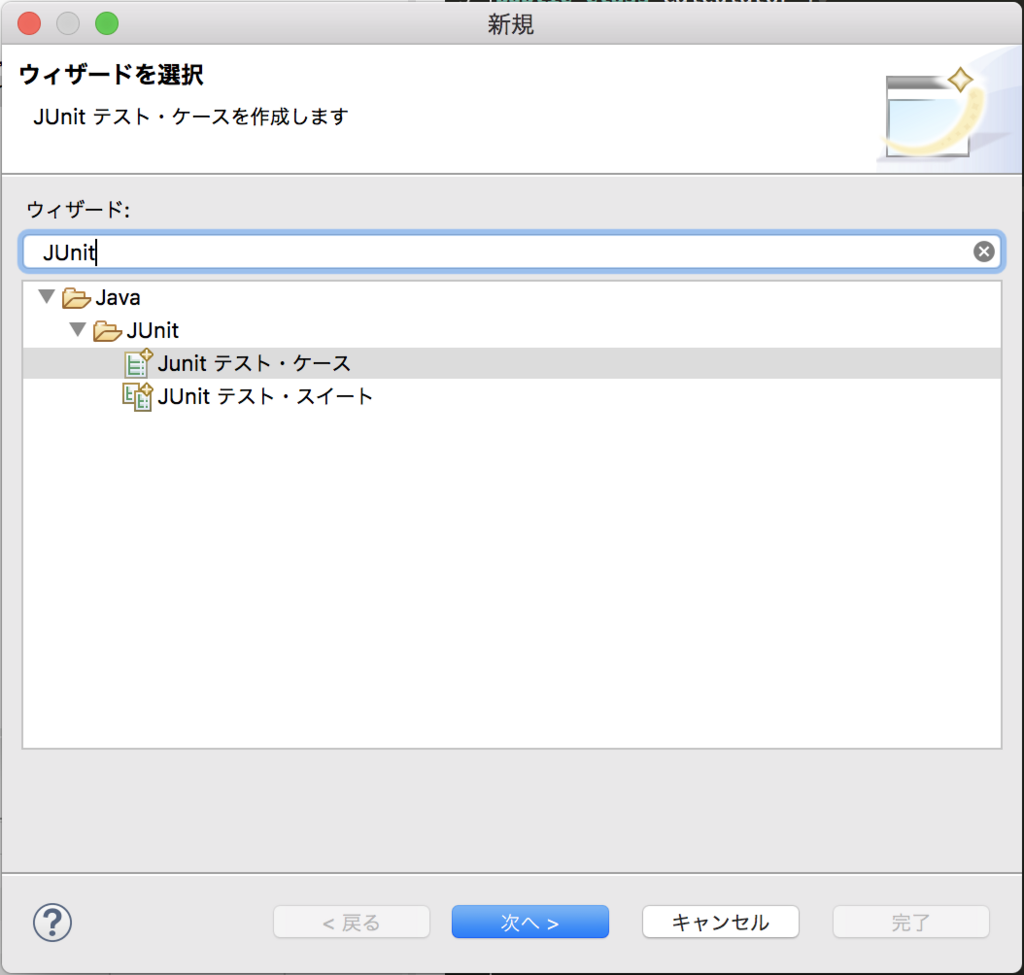Image resolution: width=1024 pixels, height=975 pixels.
Task: Click the JUnit folder icon
Action: pos(107,330)
